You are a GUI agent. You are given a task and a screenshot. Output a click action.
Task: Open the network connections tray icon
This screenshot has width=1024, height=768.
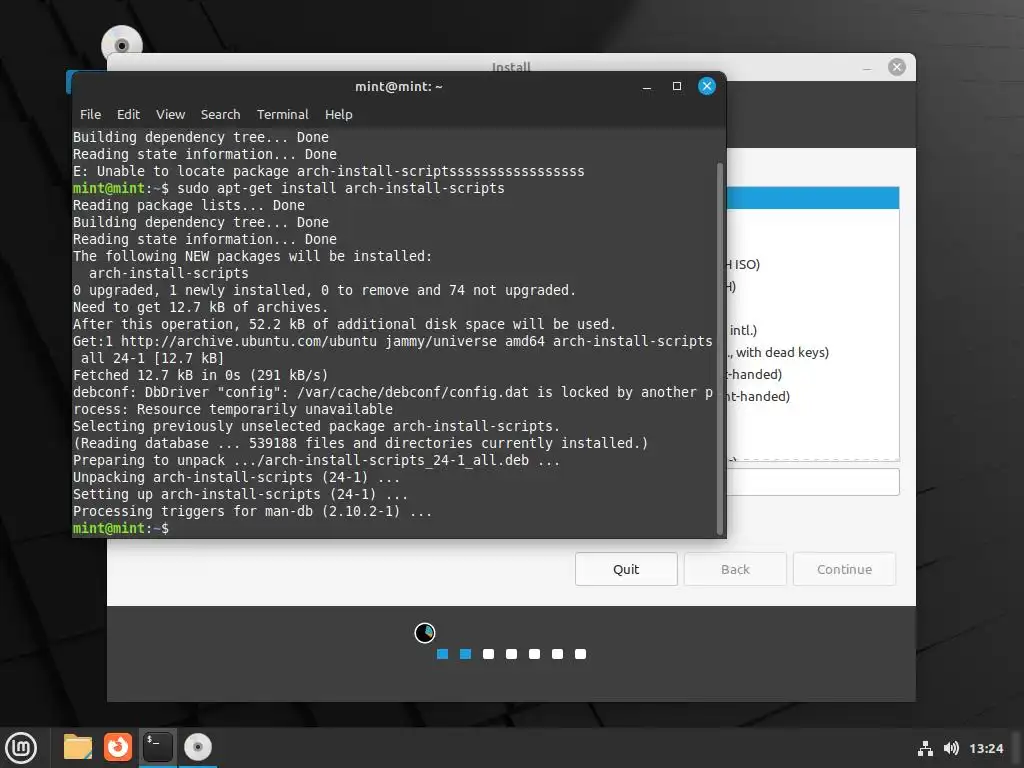pyautogui.click(x=925, y=748)
